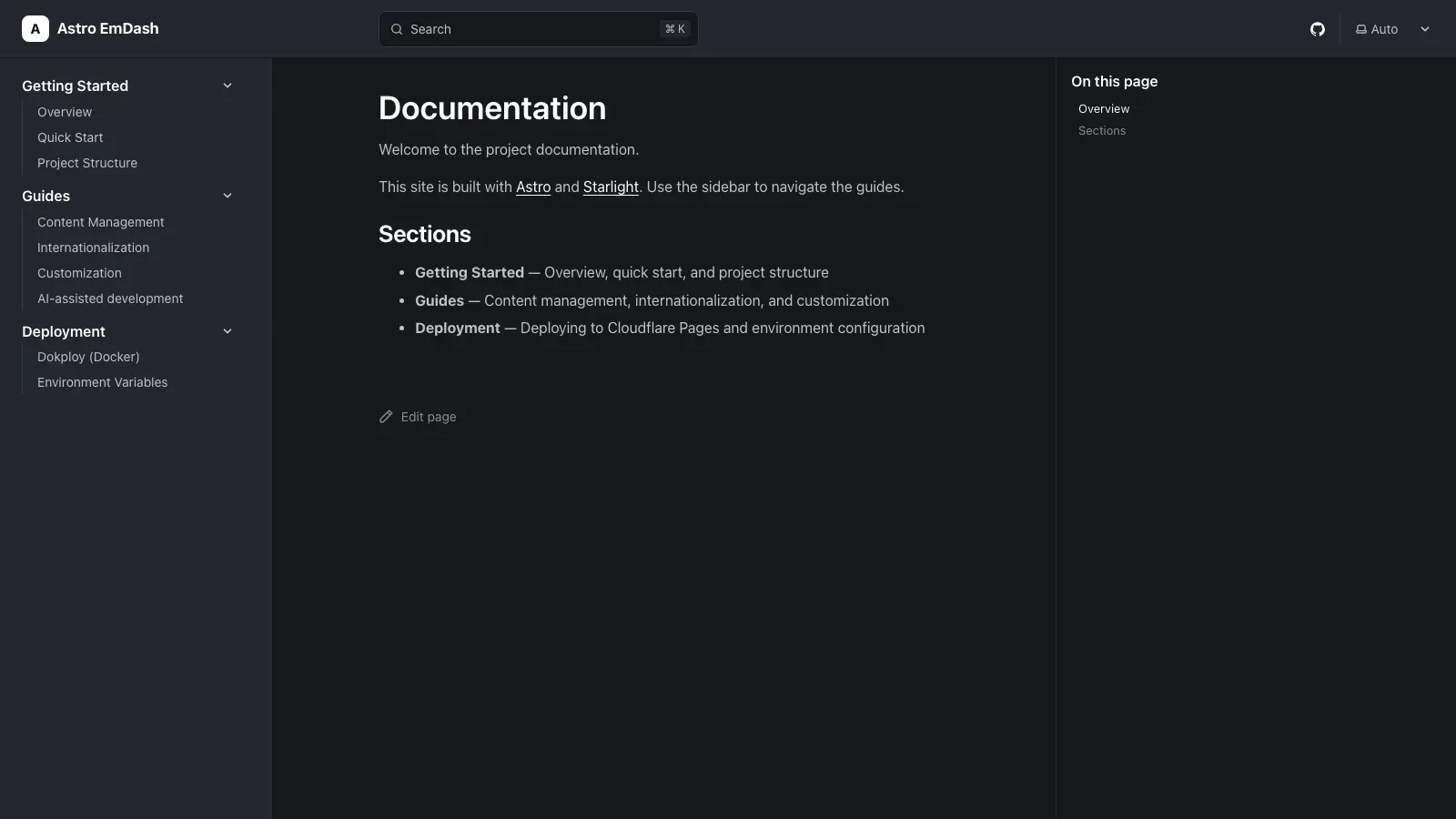Click the Edit page link
The height and width of the screenshot is (819, 1456).
[x=418, y=417]
